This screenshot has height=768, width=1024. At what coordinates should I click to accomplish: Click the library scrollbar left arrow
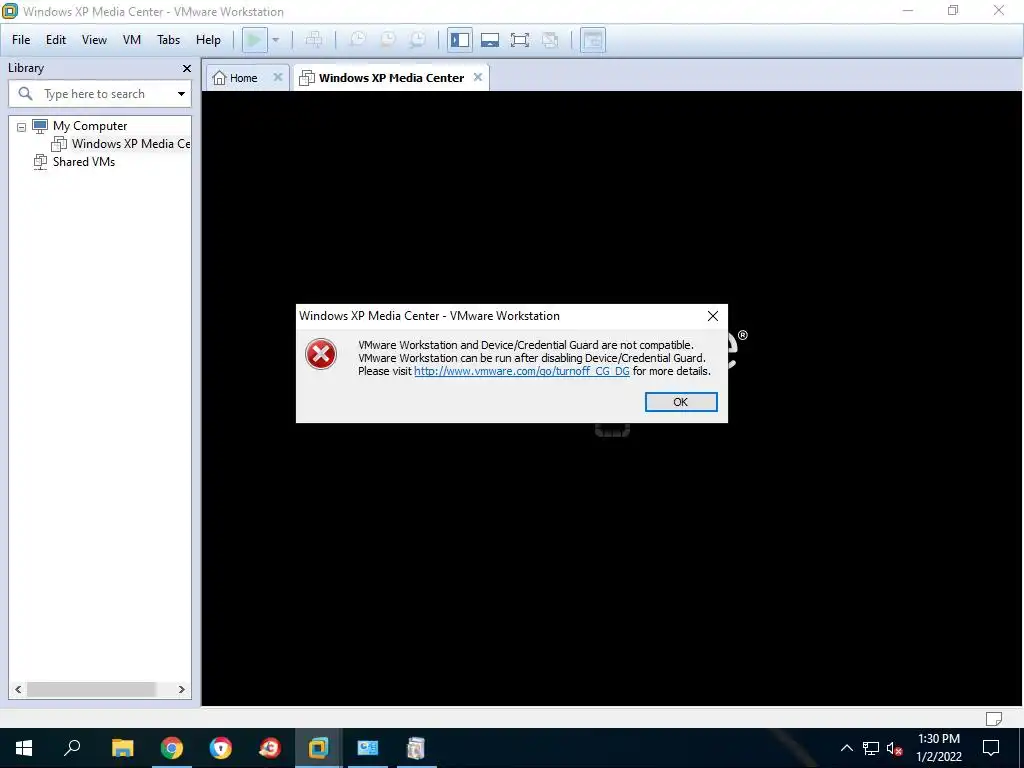(18, 690)
